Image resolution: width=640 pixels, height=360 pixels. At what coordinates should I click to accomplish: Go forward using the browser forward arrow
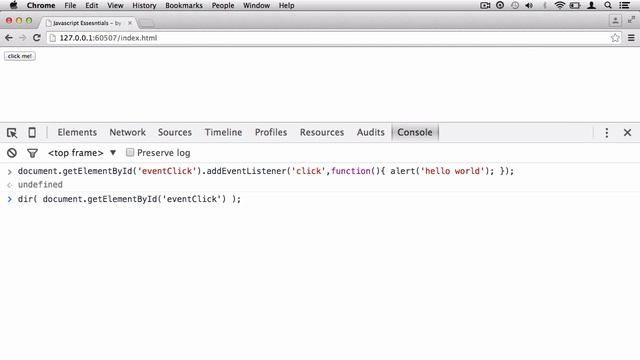point(22,38)
